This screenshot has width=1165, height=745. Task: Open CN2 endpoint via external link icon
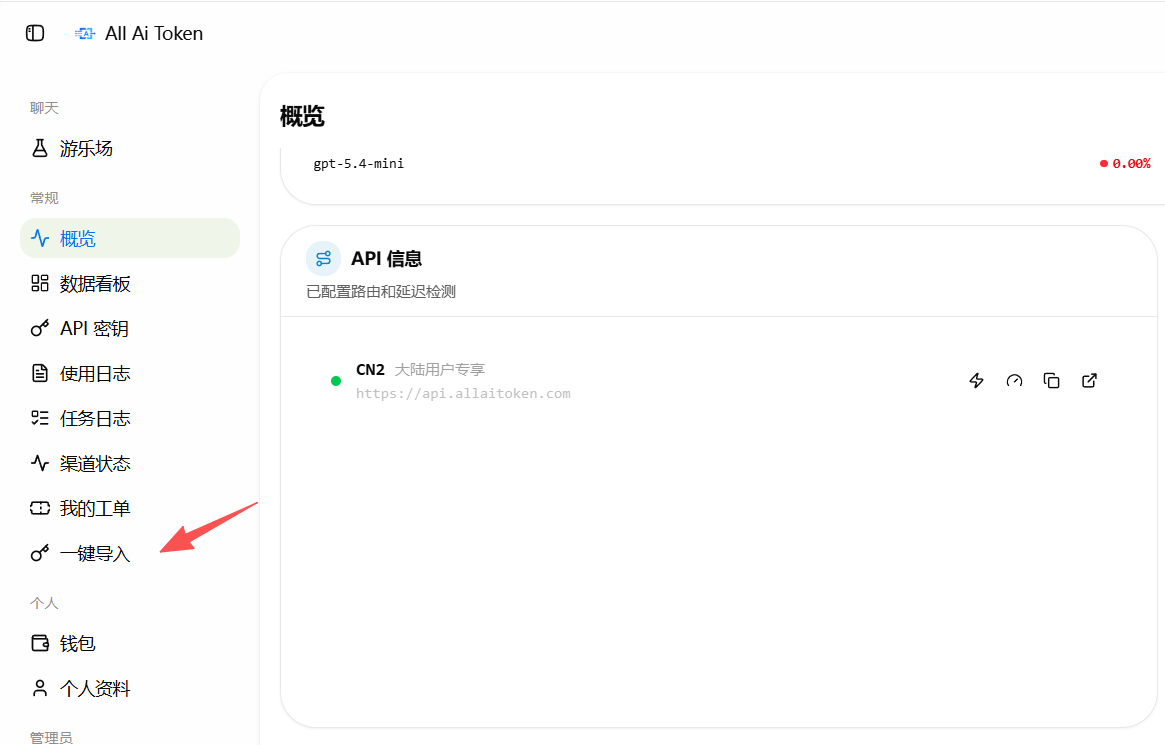(1089, 381)
